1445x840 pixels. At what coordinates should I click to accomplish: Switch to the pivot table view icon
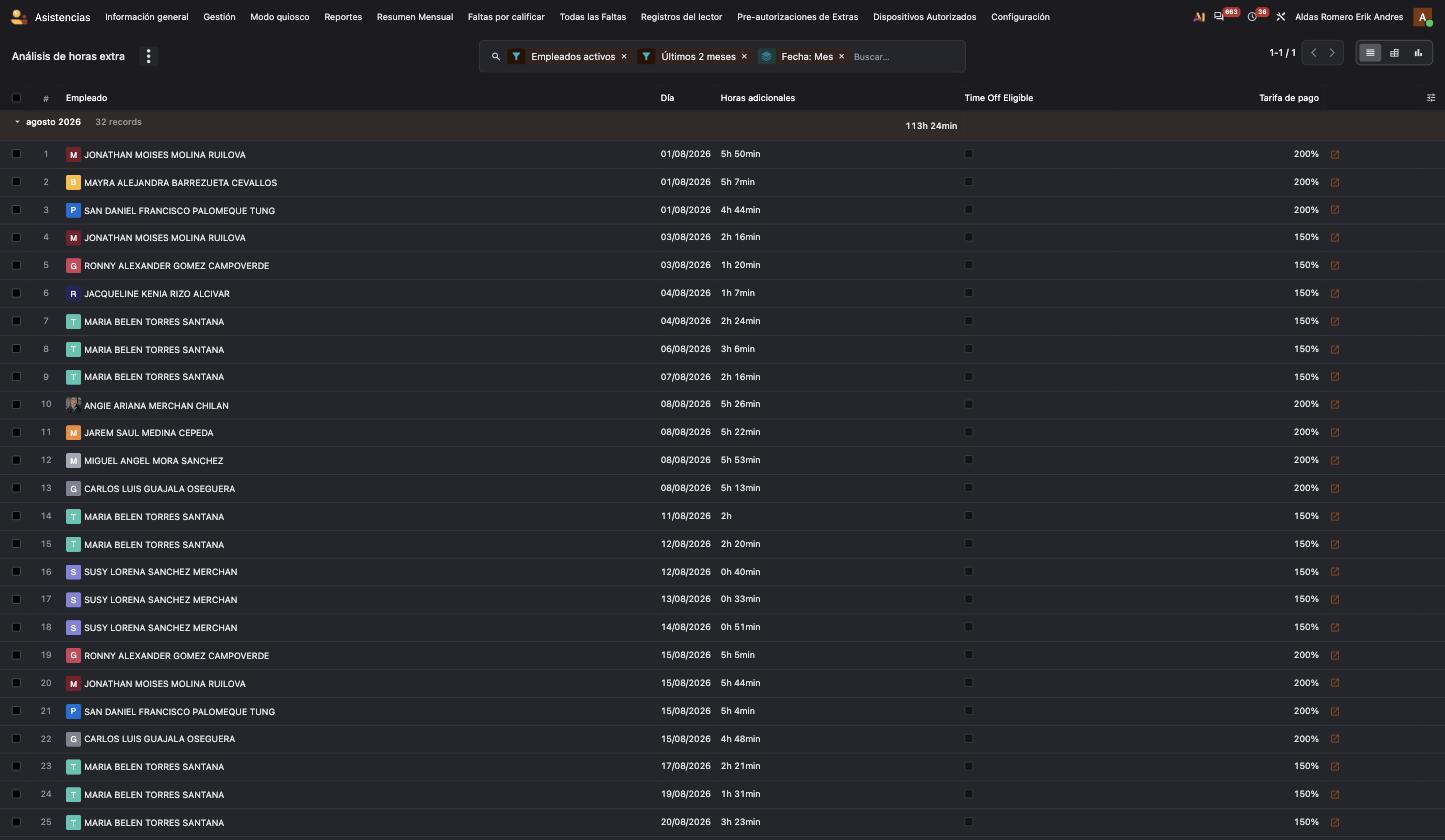point(1394,53)
